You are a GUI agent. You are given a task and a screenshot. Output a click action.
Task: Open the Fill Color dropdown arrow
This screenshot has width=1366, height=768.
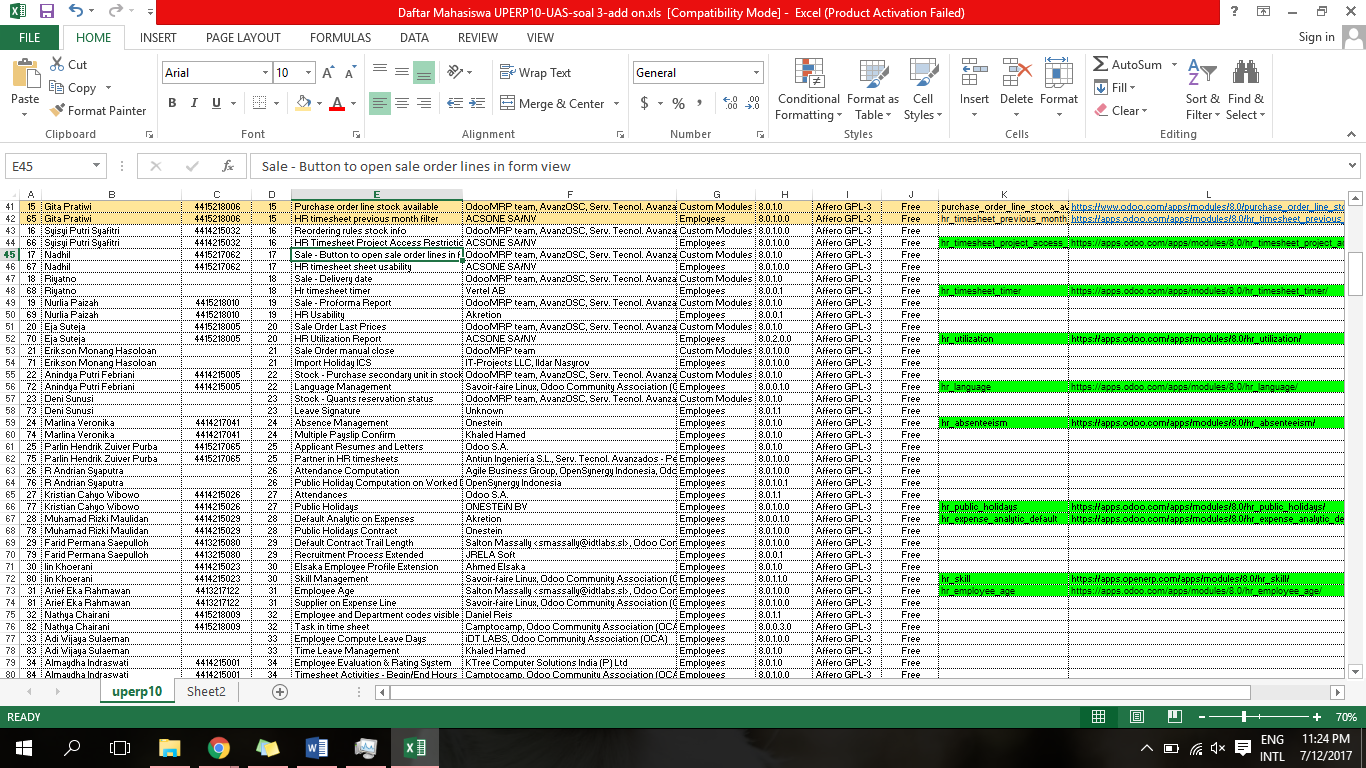tap(319, 103)
